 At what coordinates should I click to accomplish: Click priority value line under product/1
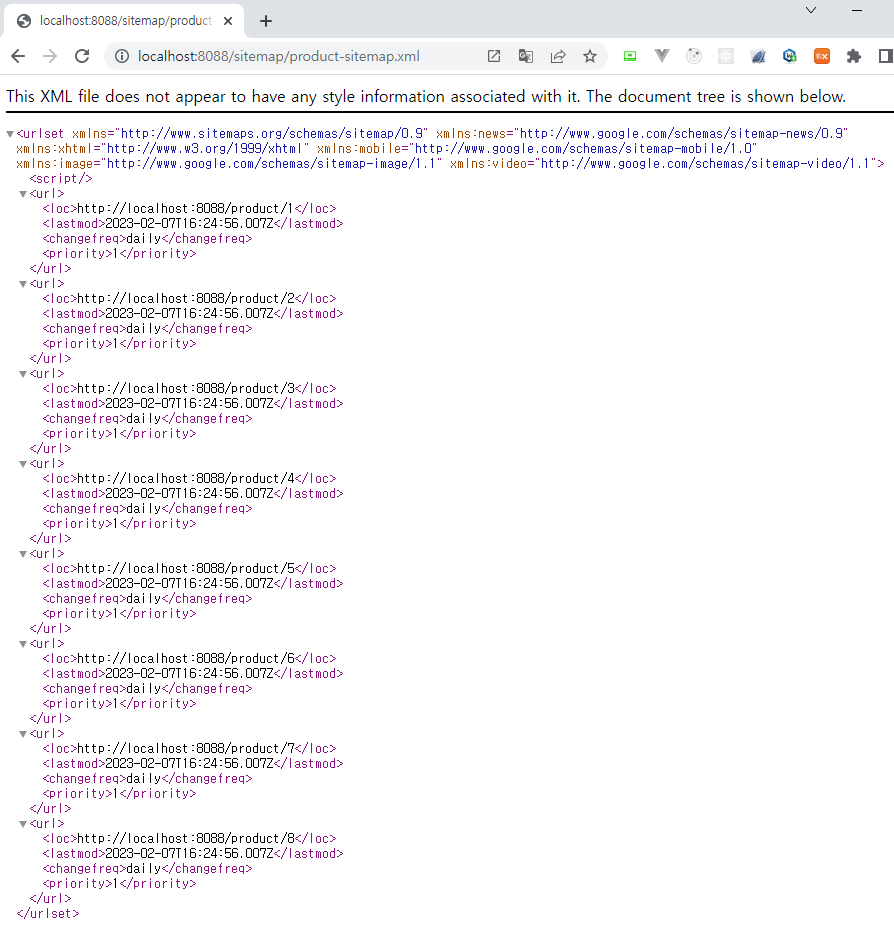[x=119, y=254]
